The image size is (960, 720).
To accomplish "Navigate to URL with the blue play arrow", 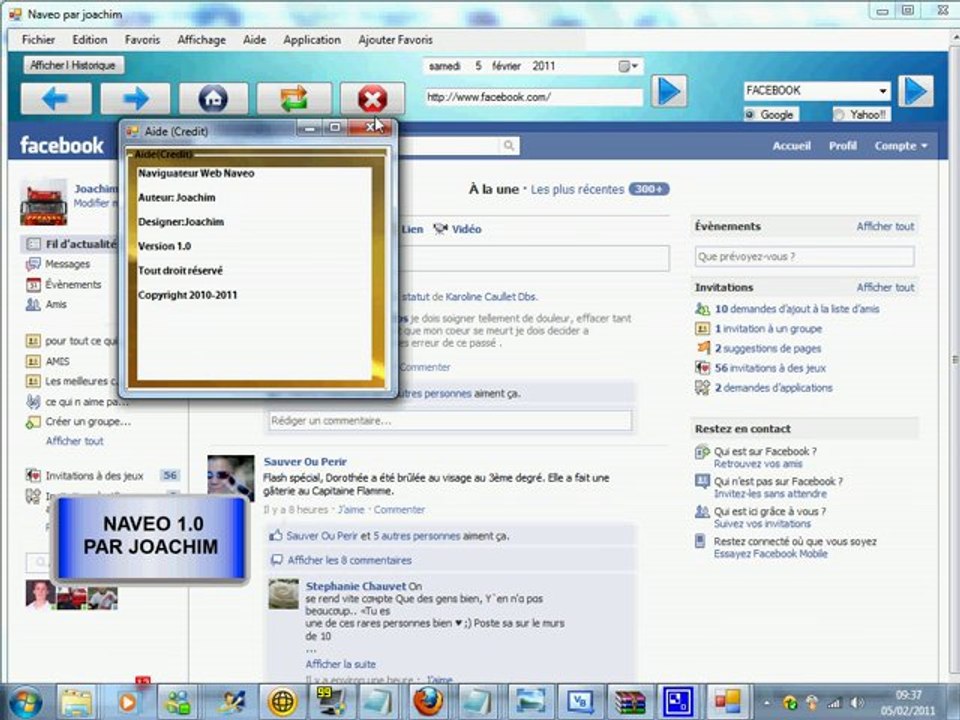I will point(669,91).
